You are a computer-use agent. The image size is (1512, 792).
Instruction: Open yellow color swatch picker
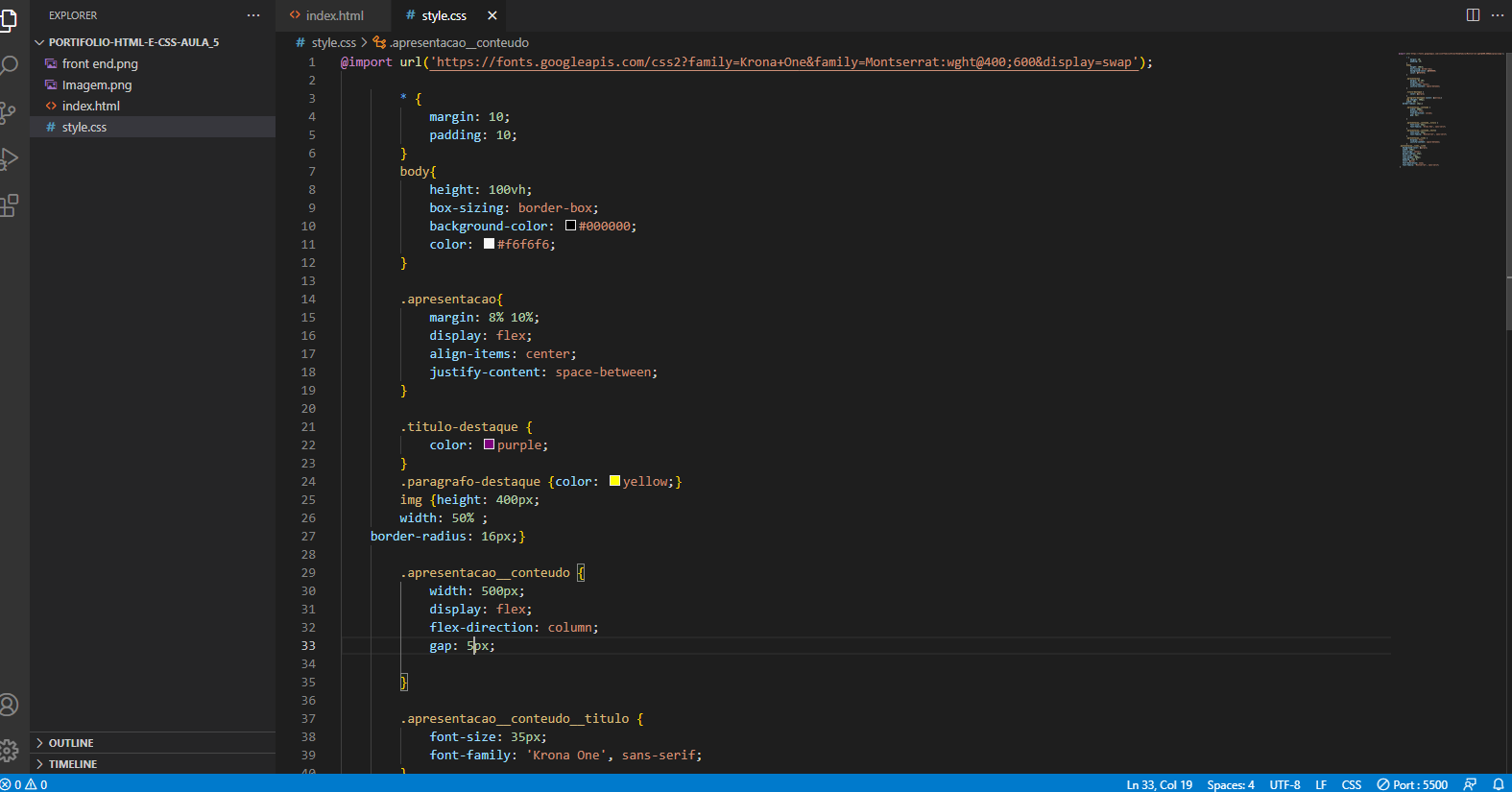614,481
